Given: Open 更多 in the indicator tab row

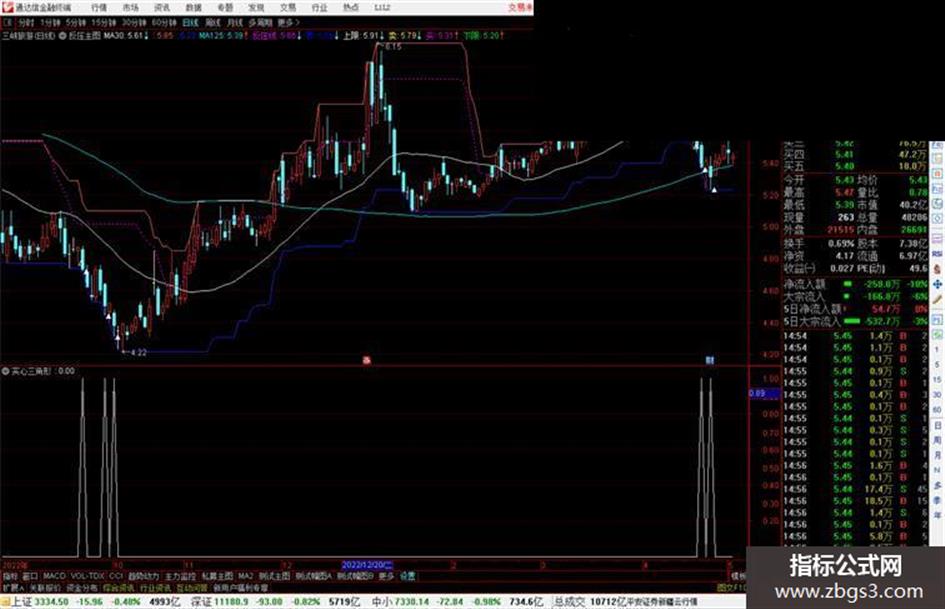Looking at the screenshot, I should coord(386,576).
